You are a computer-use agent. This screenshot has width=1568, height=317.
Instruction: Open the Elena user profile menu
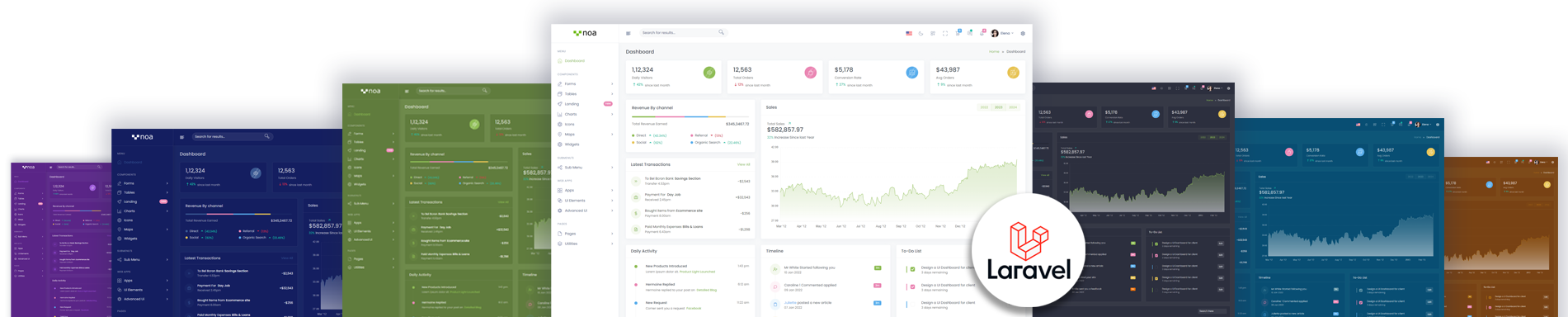coord(1002,33)
